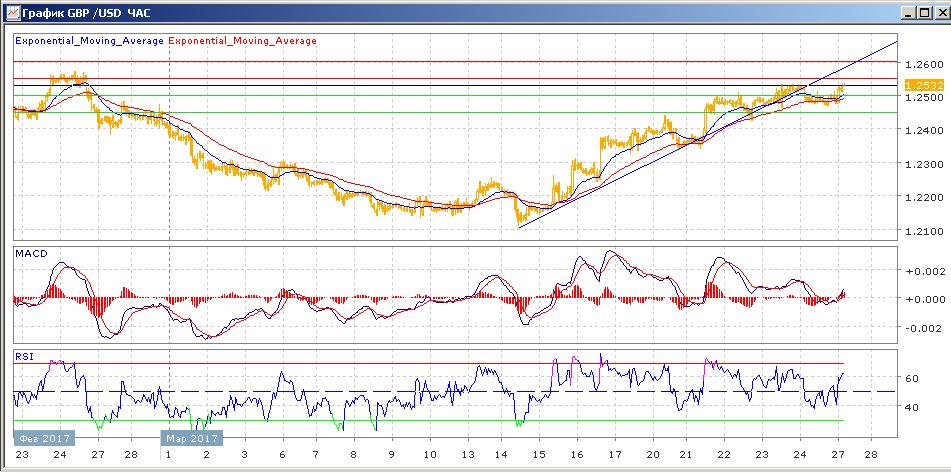The image size is (951, 473).
Task: Click MACD axis value +0.000
Action: point(924,299)
